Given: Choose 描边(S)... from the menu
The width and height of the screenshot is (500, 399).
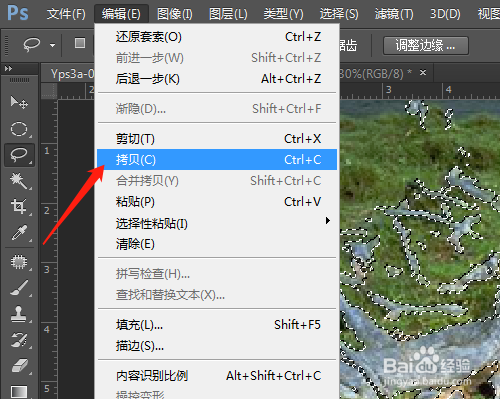Looking at the screenshot, I should point(217,346).
